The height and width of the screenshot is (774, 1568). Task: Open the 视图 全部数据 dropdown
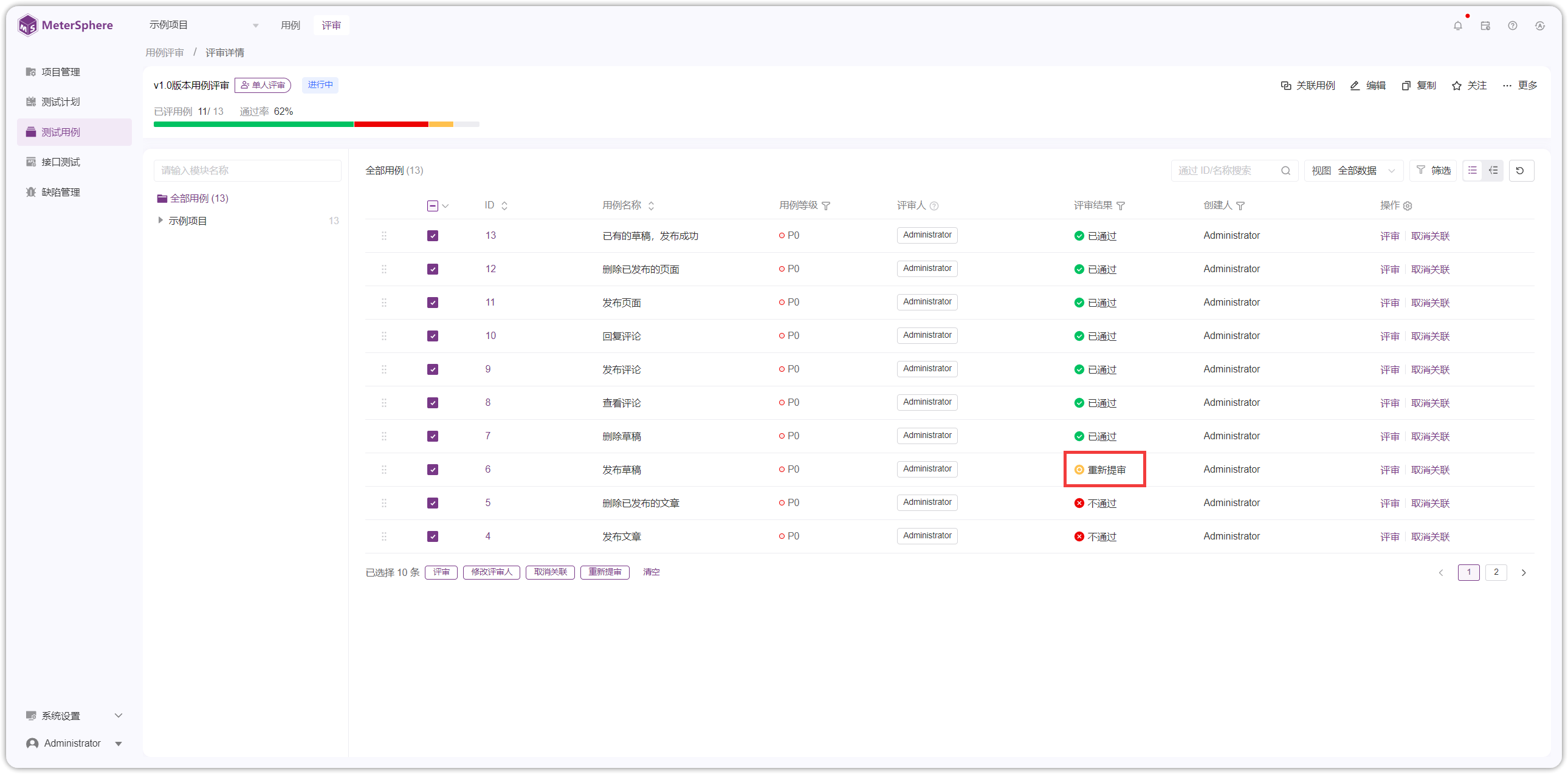[x=1353, y=170]
